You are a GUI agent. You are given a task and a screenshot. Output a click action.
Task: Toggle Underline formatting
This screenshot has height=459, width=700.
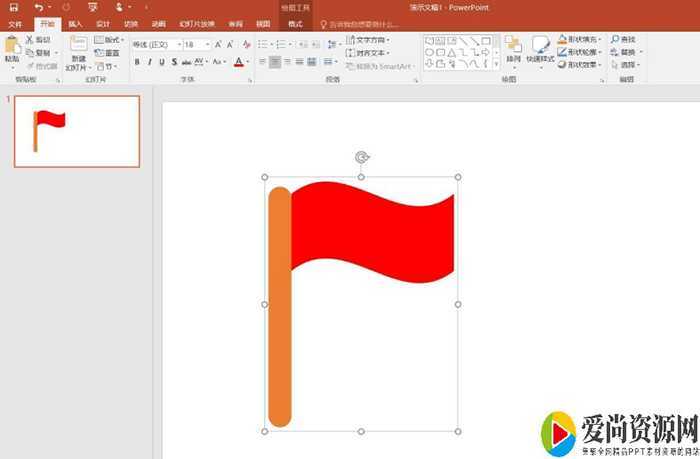[162, 62]
